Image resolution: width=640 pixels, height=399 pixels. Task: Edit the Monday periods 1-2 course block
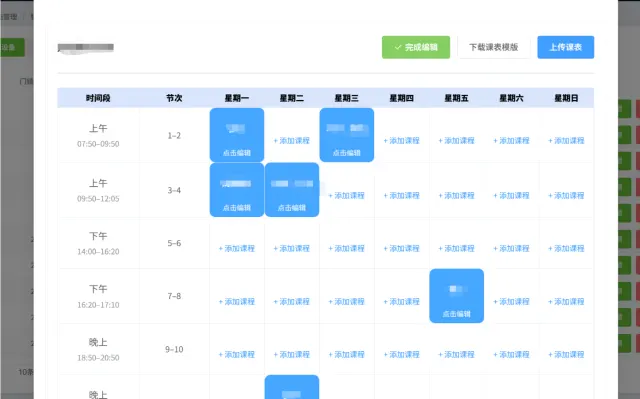point(237,135)
